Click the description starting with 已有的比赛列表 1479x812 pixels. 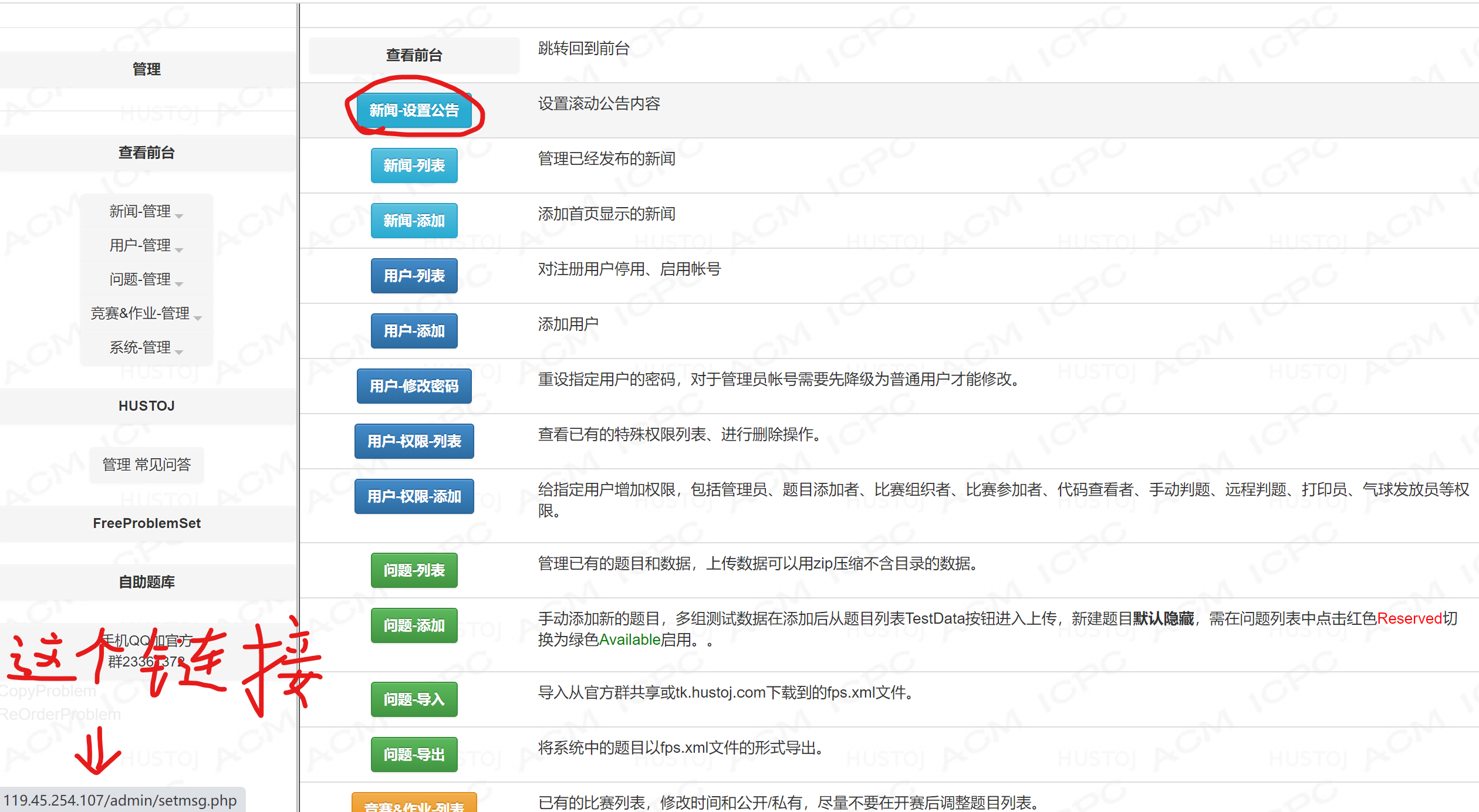point(789,802)
